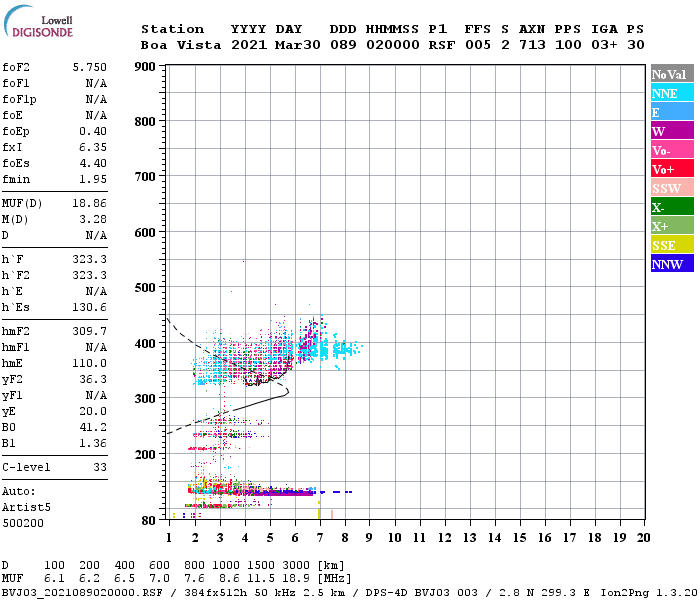Click the header date Mar30

[297, 45]
